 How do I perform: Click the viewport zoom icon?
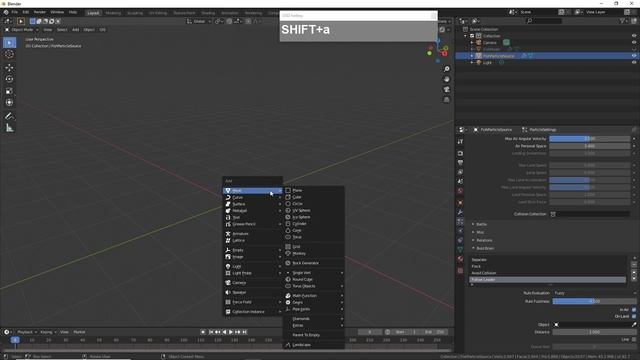(x=447, y=69)
